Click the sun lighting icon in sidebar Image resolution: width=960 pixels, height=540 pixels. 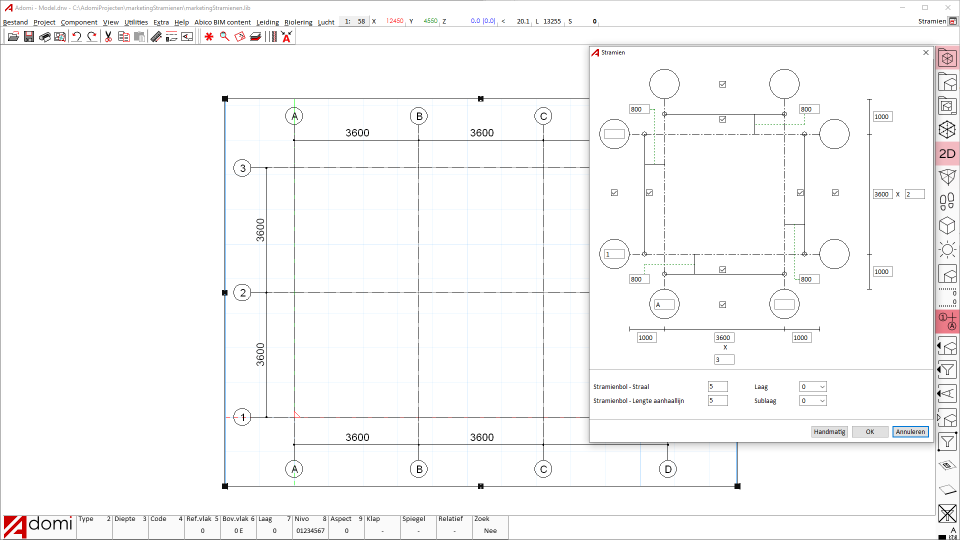tap(947, 250)
